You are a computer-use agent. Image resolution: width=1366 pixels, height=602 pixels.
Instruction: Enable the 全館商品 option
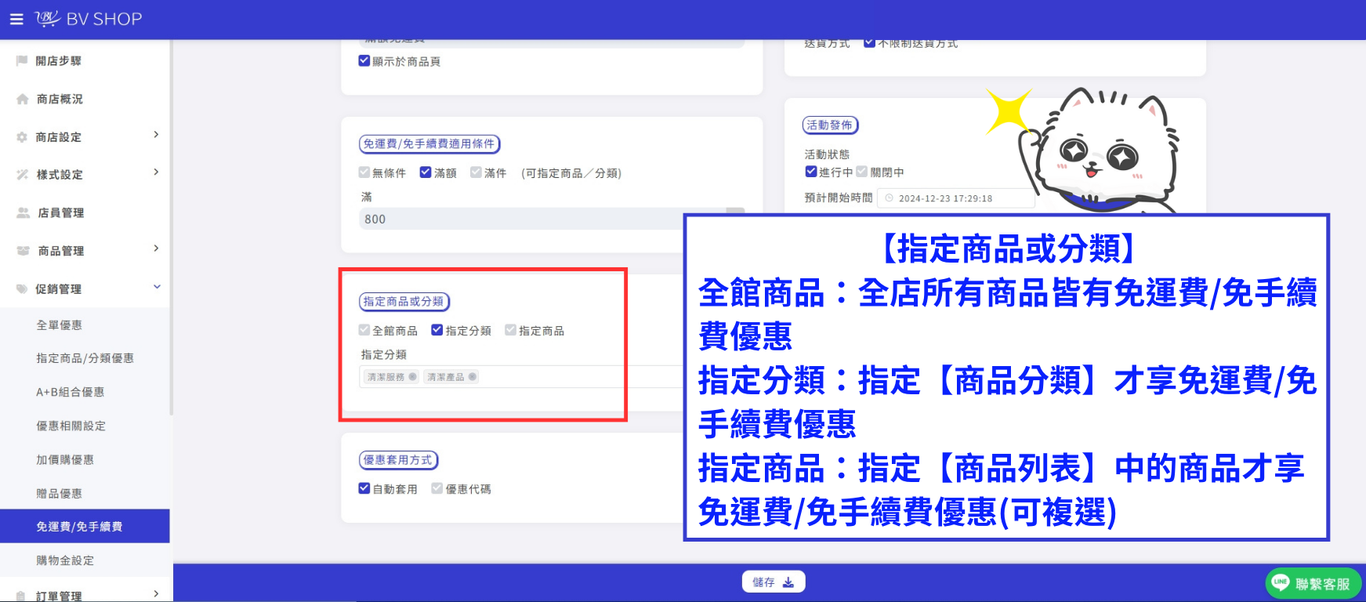(x=364, y=330)
